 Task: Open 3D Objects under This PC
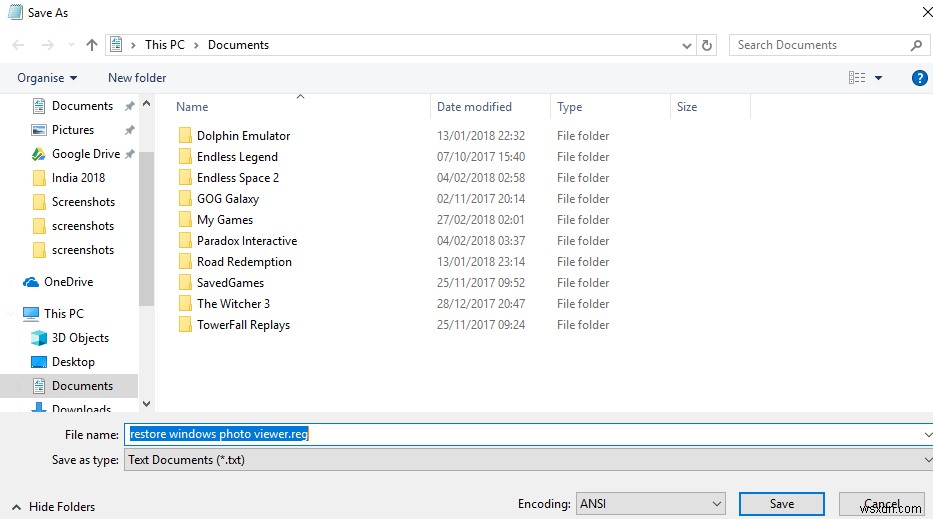80,338
